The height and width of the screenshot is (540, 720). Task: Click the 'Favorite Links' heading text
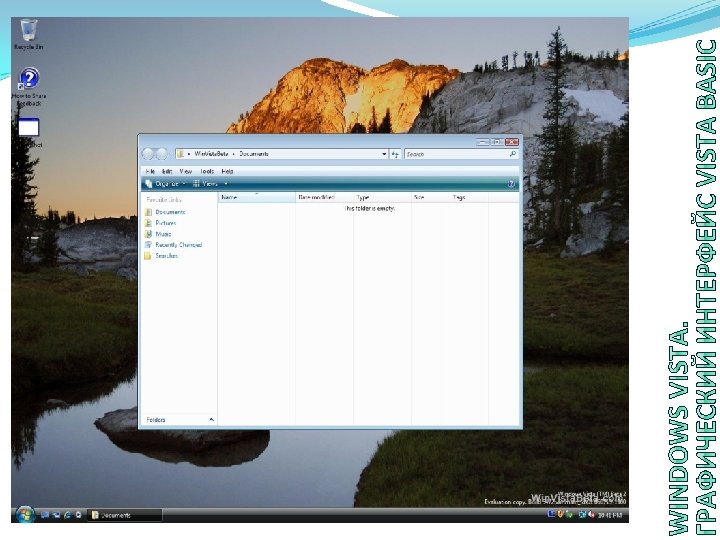[164, 200]
